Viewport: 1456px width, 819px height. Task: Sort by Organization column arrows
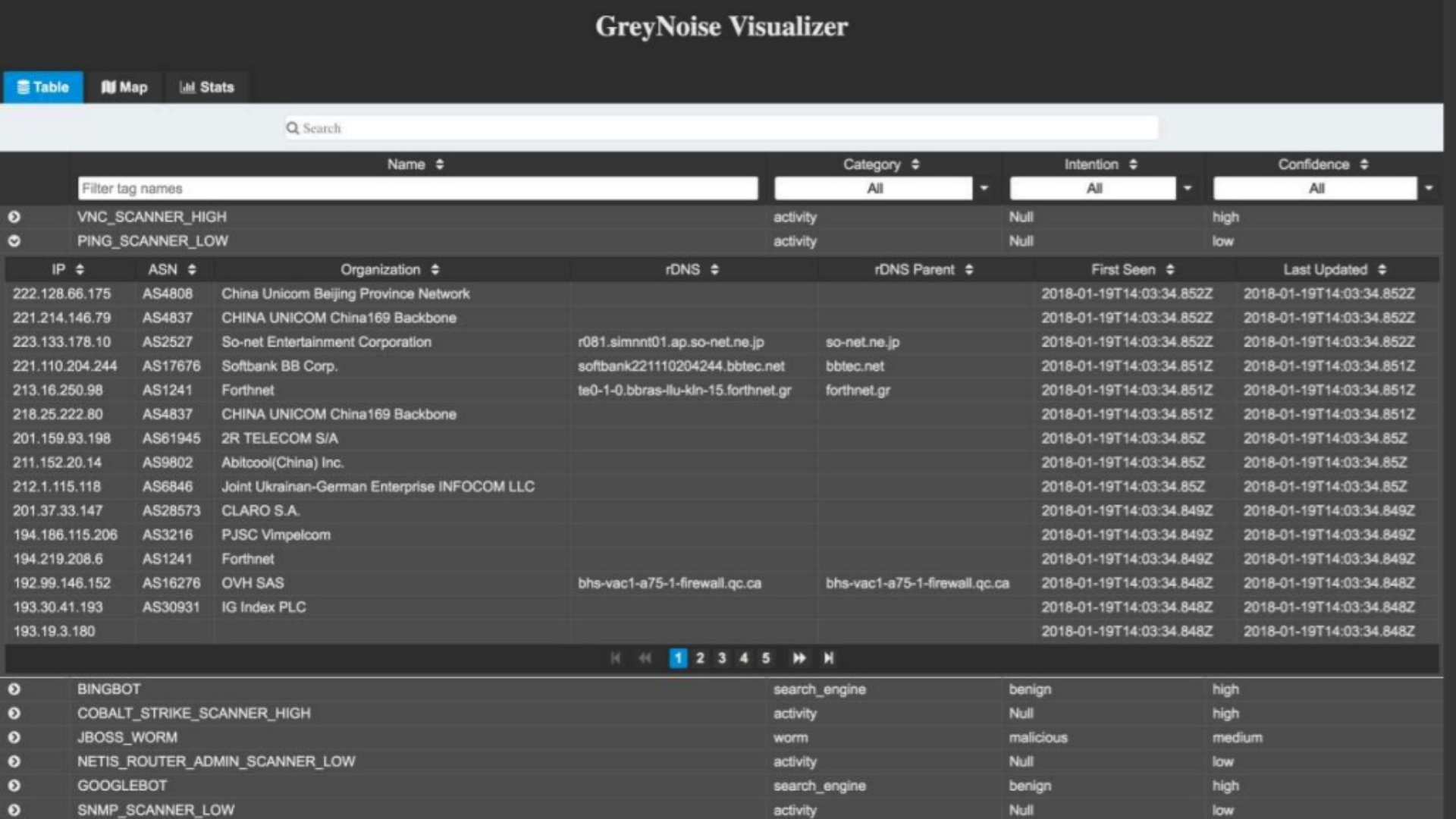coord(435,269)
